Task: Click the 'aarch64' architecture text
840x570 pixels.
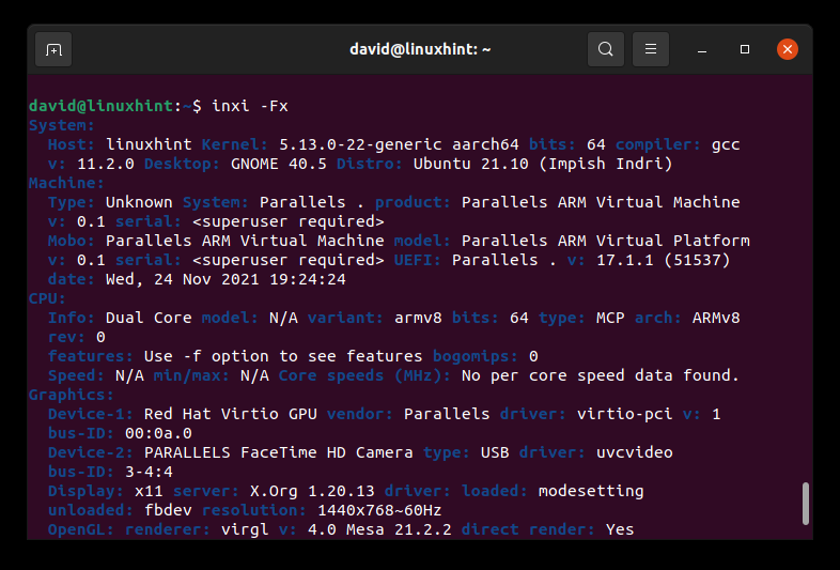Action: 485,144
